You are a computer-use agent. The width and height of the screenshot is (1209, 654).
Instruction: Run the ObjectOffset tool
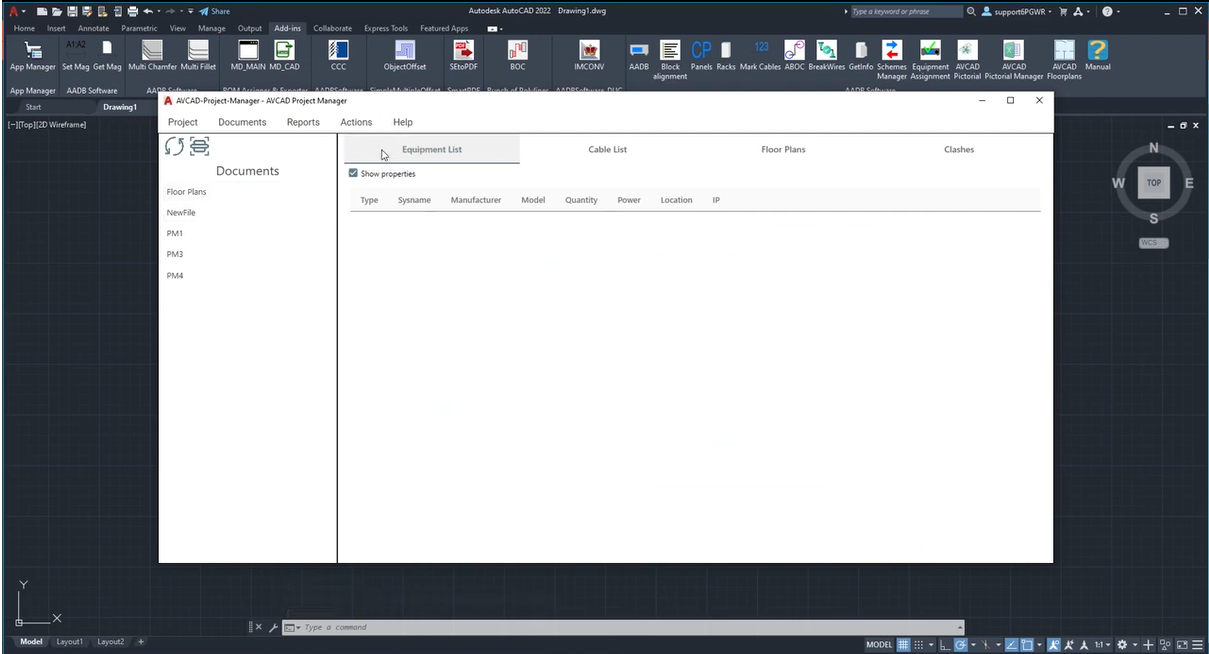click(x=405, y=56)
